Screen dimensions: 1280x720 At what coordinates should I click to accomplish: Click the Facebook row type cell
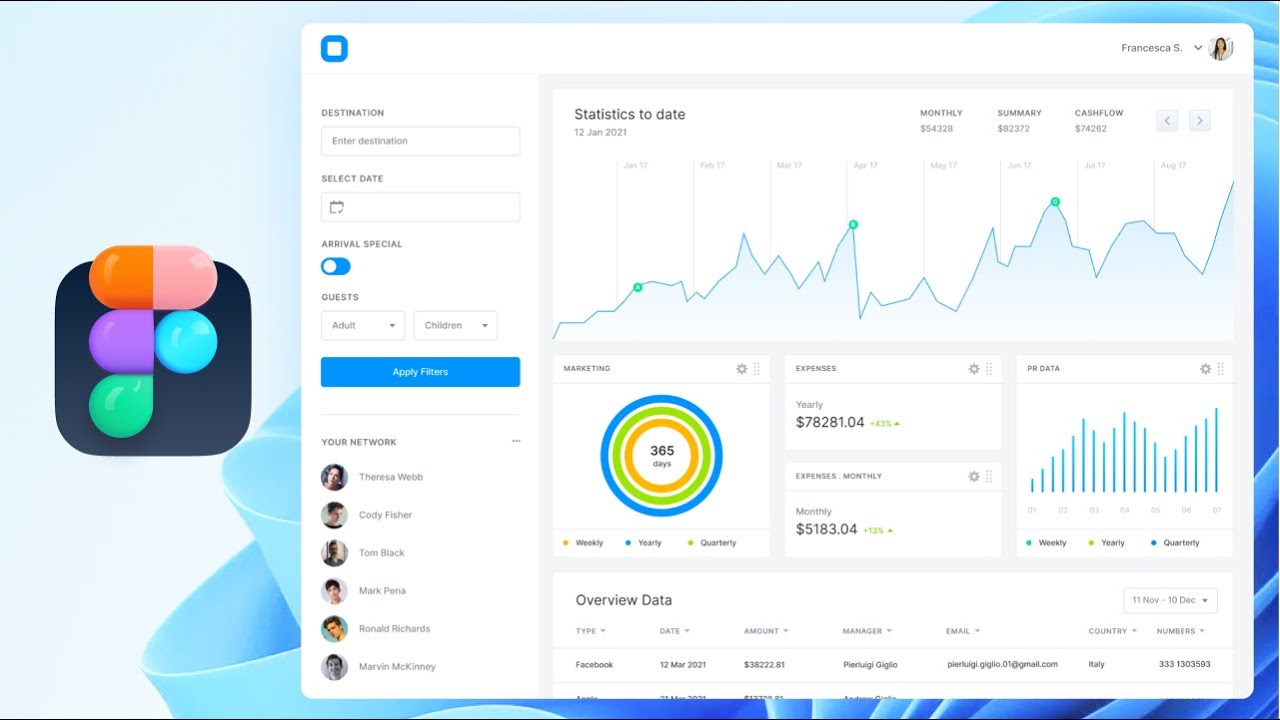point(594,664)
